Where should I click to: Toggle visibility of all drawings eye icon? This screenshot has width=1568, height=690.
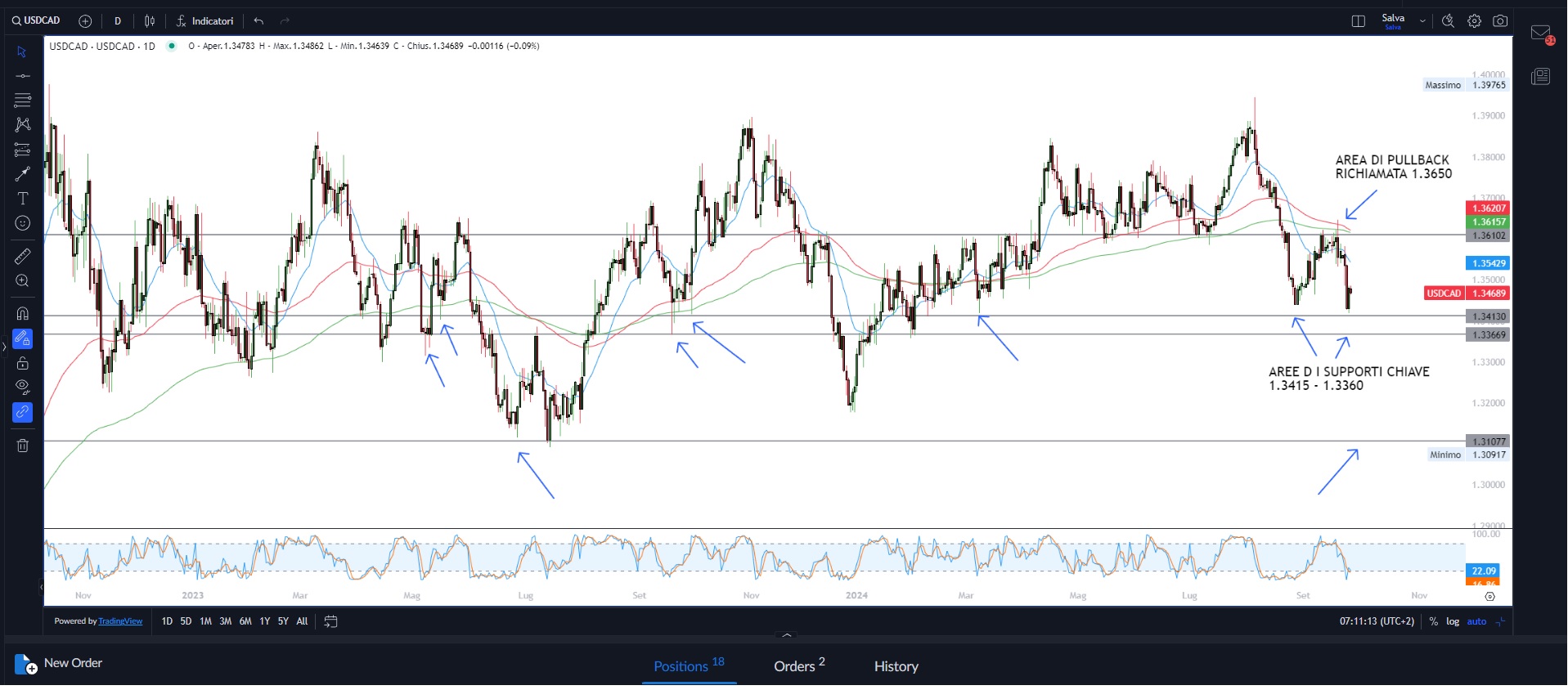click(x=23, y=387)
